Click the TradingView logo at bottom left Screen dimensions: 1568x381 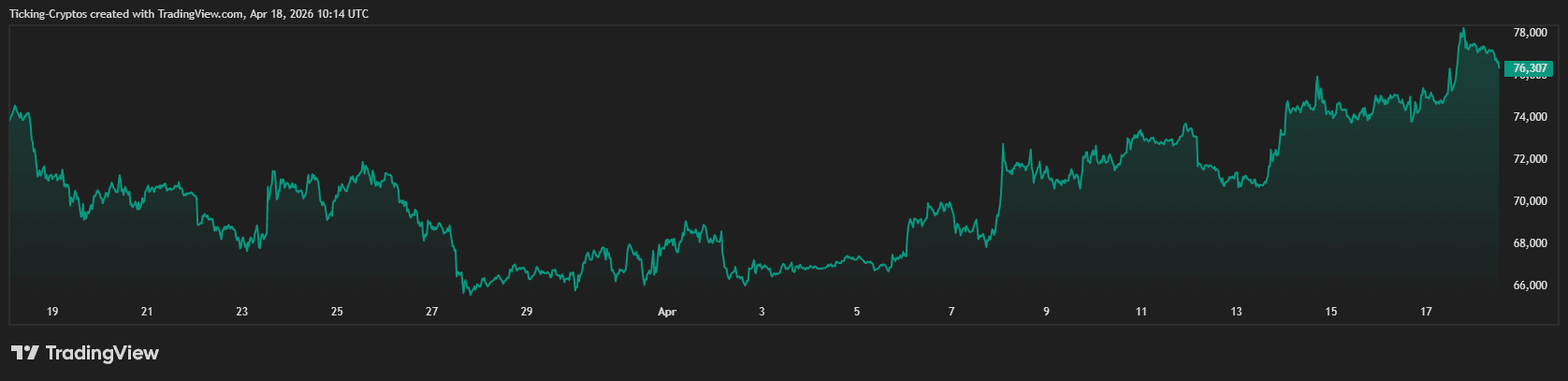[x=85, y=353]
